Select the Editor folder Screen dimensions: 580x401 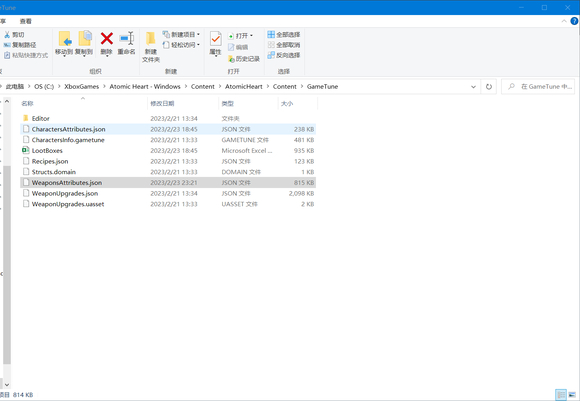point(168,118)
